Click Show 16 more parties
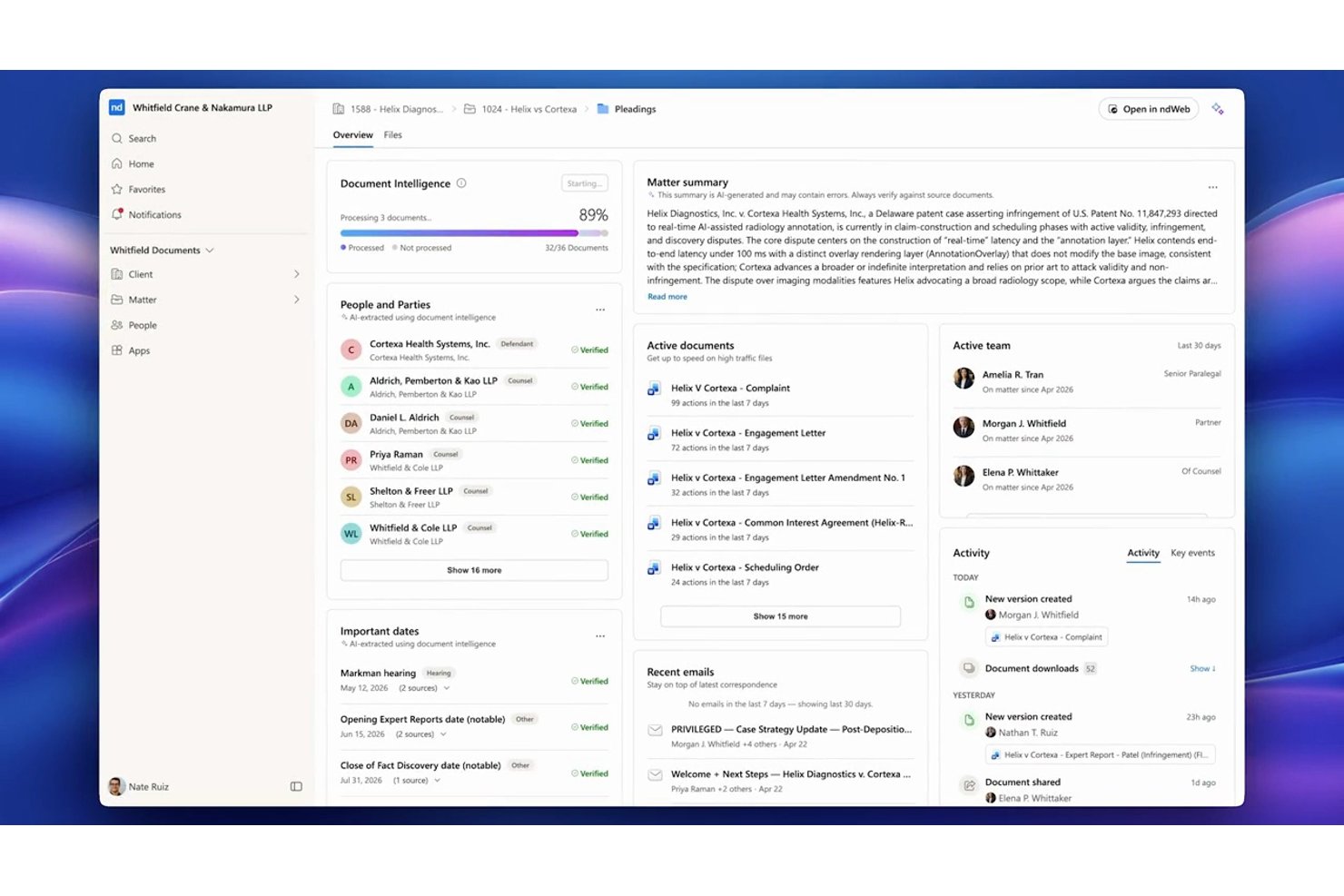 (x=474, y=570)
